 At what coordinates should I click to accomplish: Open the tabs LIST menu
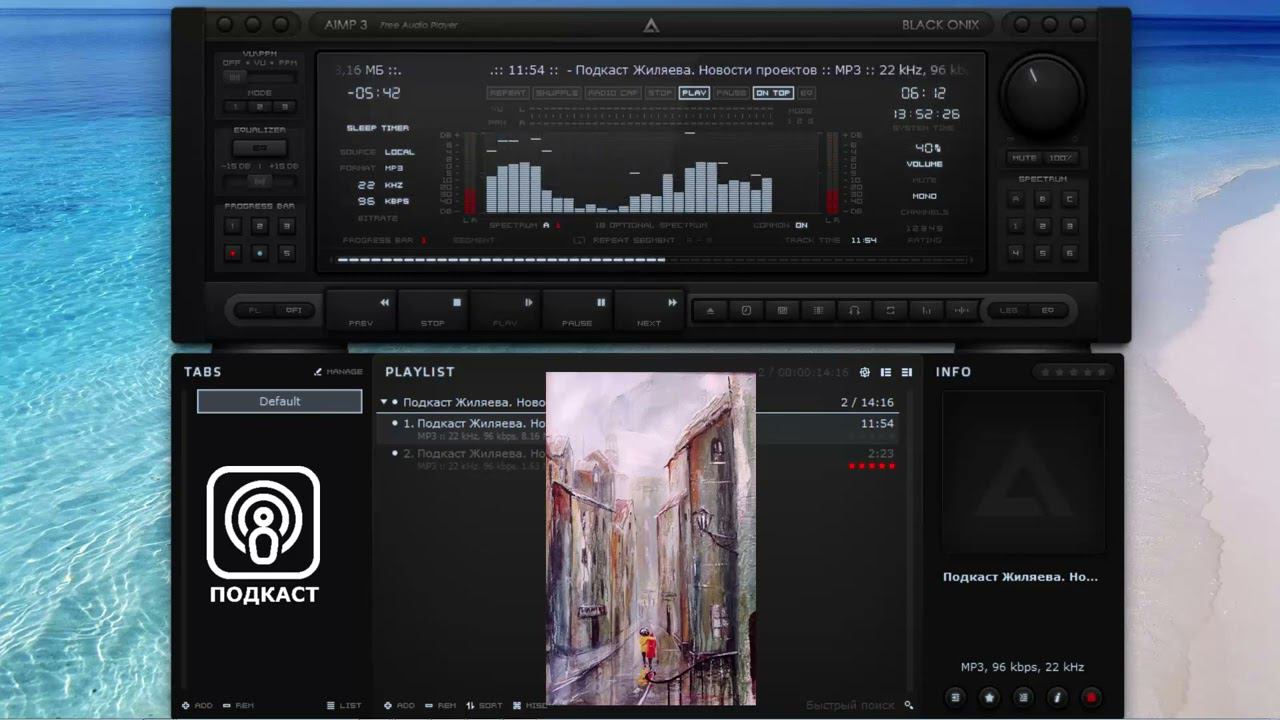coord(344,705)
